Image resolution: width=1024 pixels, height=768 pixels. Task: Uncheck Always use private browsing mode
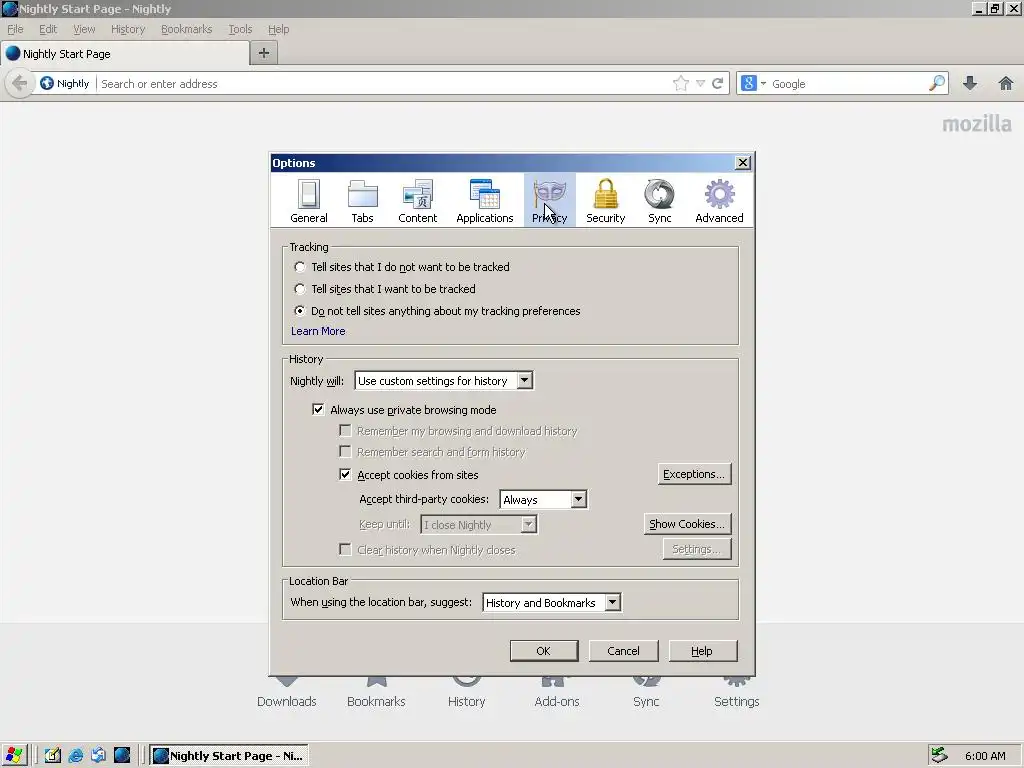(318, 409)
